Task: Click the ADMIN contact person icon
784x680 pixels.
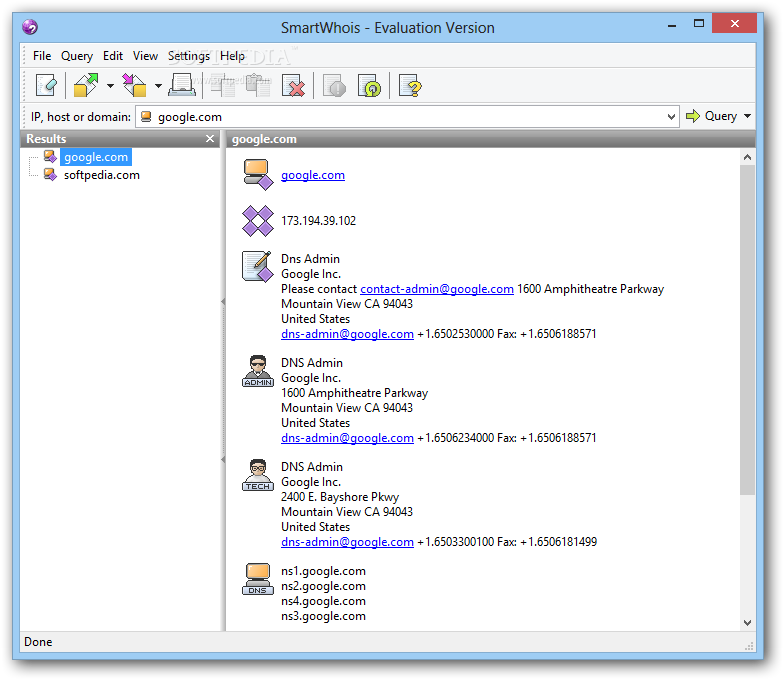Action: 258,371
